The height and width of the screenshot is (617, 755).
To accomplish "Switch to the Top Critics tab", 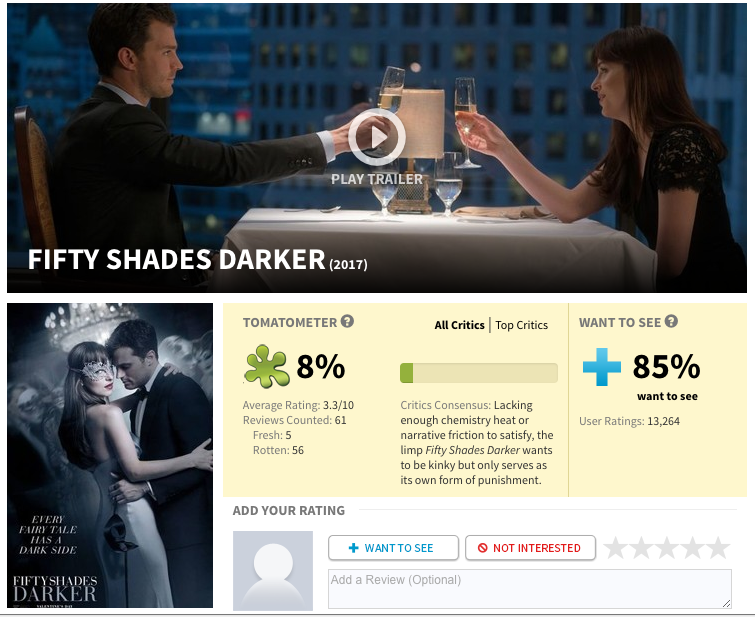I will coord(521,325).
